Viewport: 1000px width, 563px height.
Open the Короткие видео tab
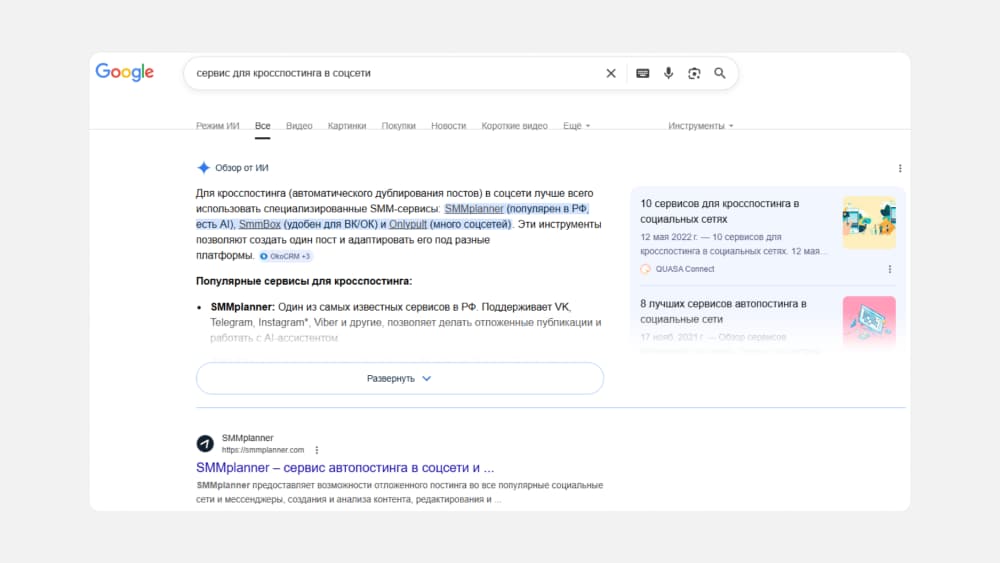(x=515, y=126)
